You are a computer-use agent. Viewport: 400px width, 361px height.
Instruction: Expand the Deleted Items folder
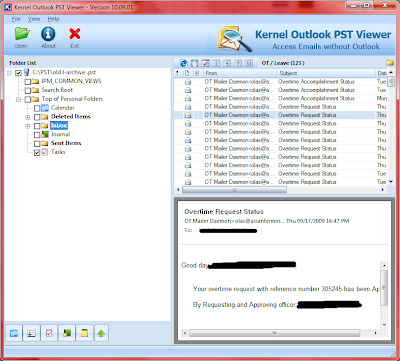(28, 117)
